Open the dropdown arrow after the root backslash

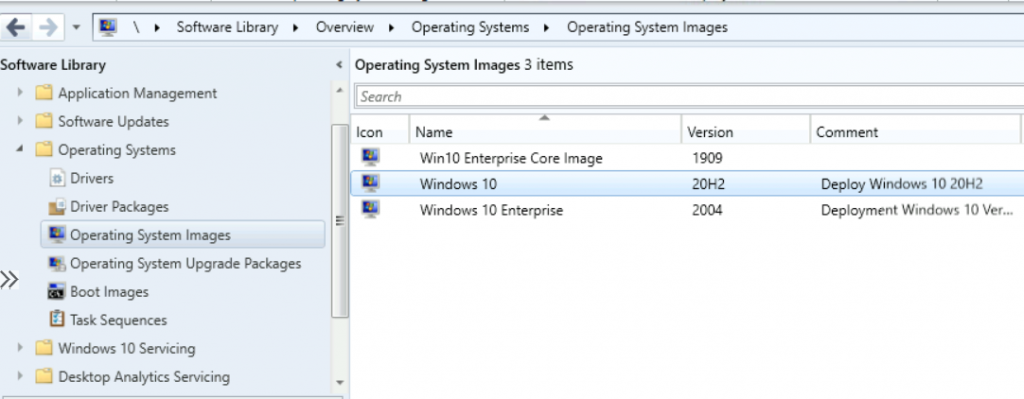coord(157,28)
